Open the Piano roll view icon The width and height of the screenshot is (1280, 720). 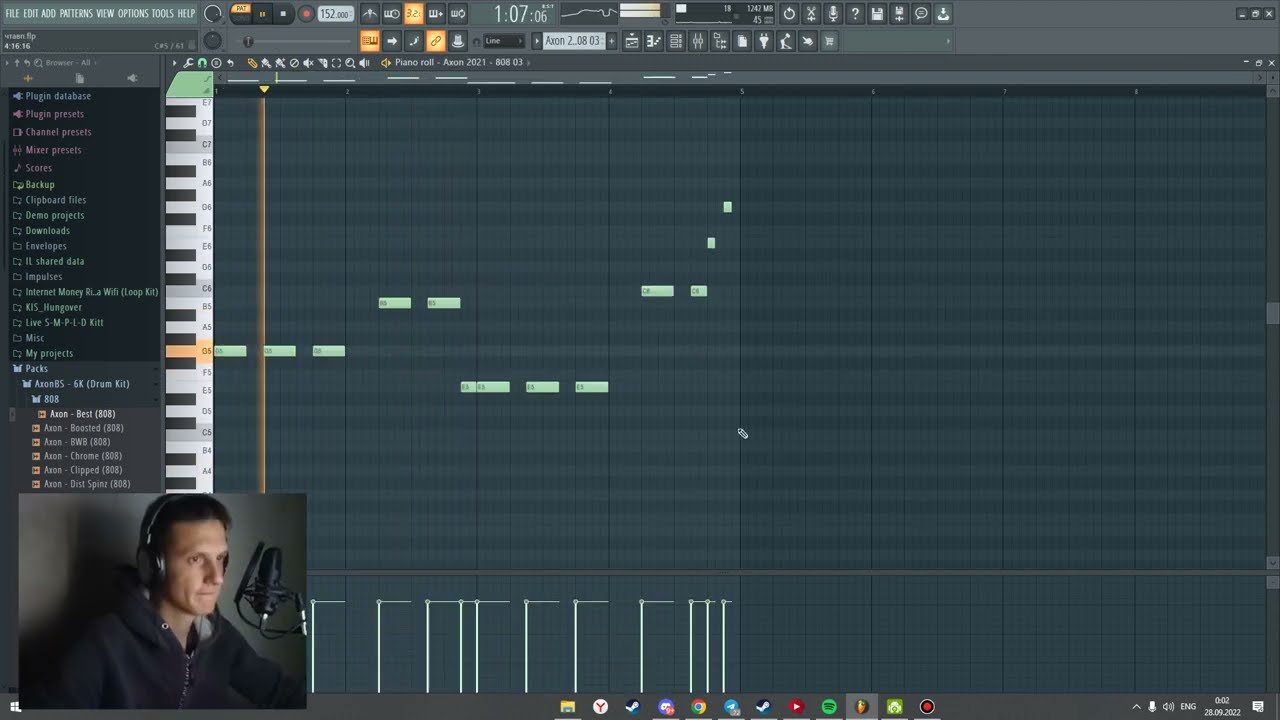[654, 41]
